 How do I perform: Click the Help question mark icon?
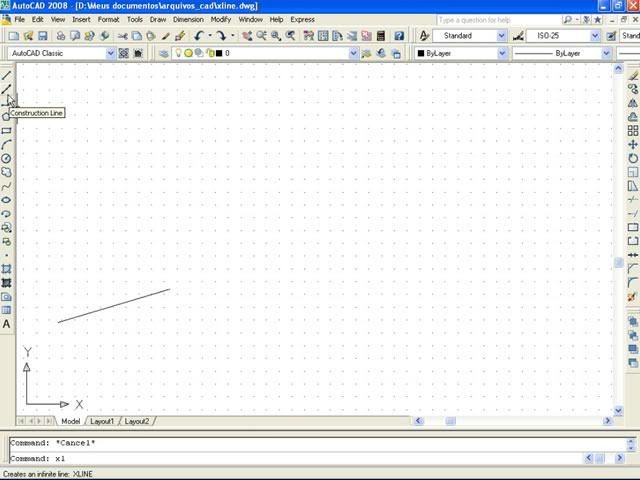click(x=399, y=36)
